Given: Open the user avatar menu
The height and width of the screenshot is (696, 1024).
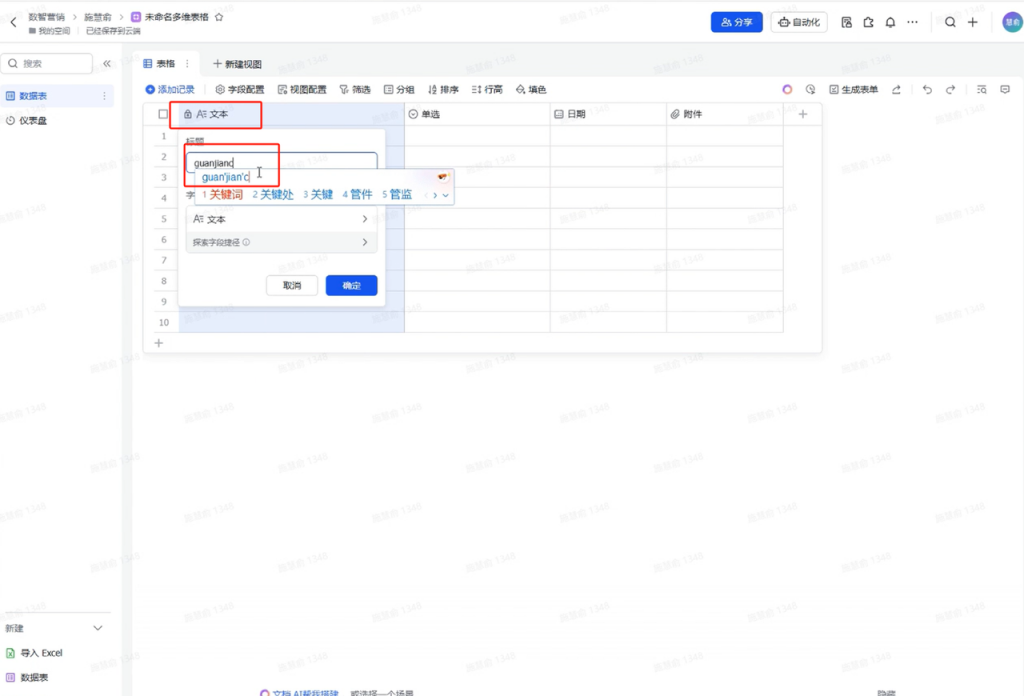Looking at the screenshot, I should pyautogui.click(x=1012, y=22).
